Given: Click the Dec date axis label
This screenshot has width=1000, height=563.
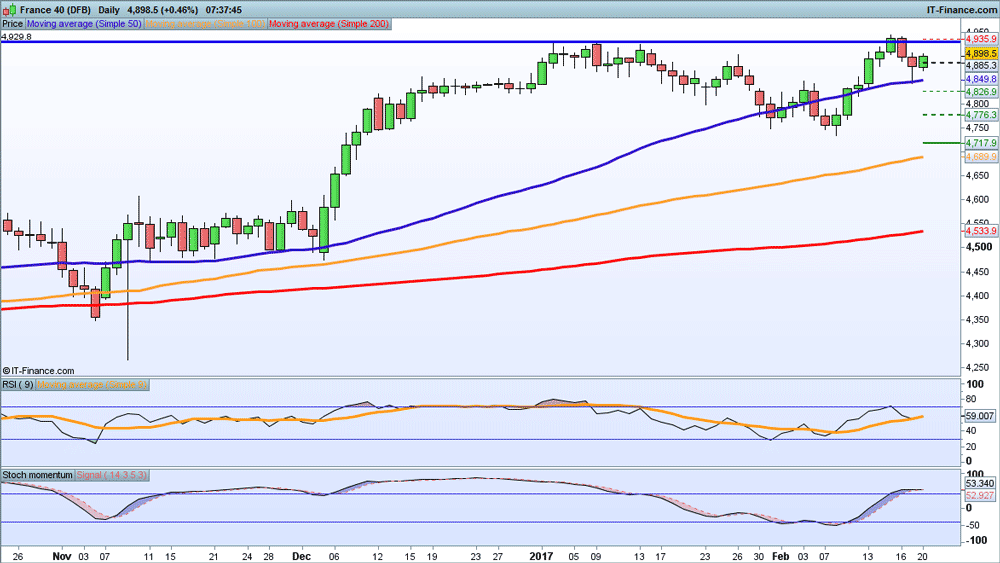Looking at the screenshot, I should [x=301, y=556].
